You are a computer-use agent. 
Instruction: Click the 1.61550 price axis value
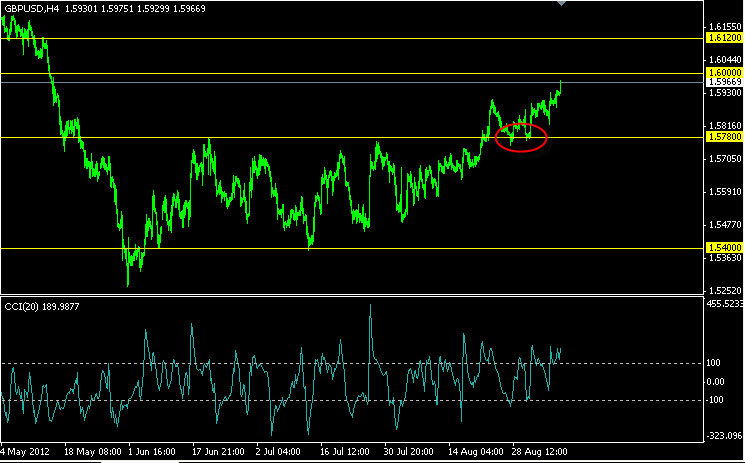coord(726,27)
